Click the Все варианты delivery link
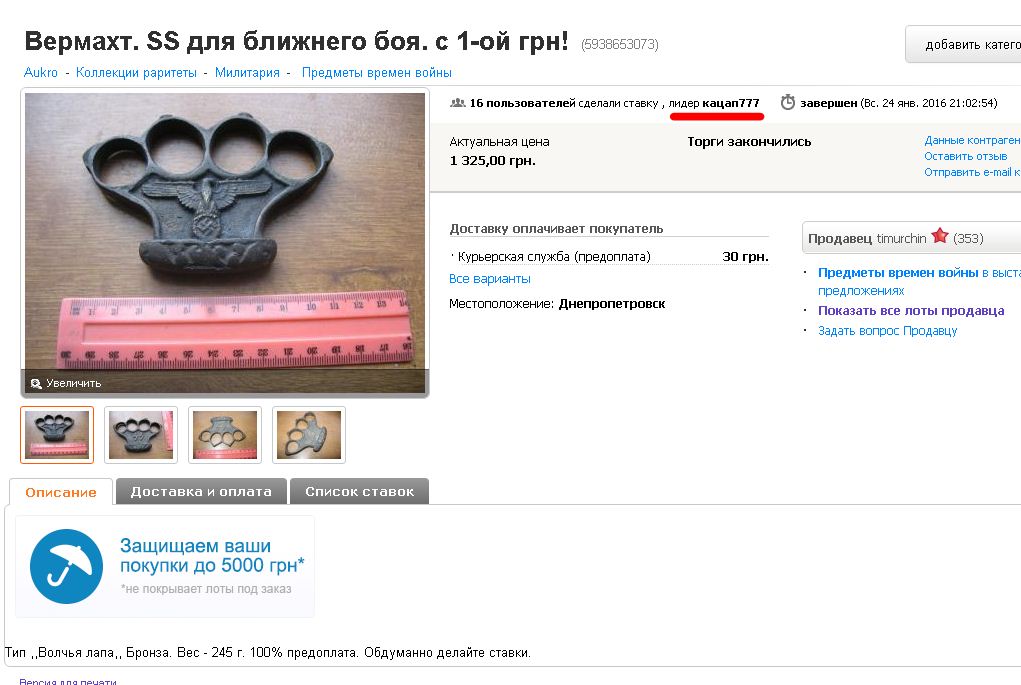1021x685 pixels. coord(490,279)
